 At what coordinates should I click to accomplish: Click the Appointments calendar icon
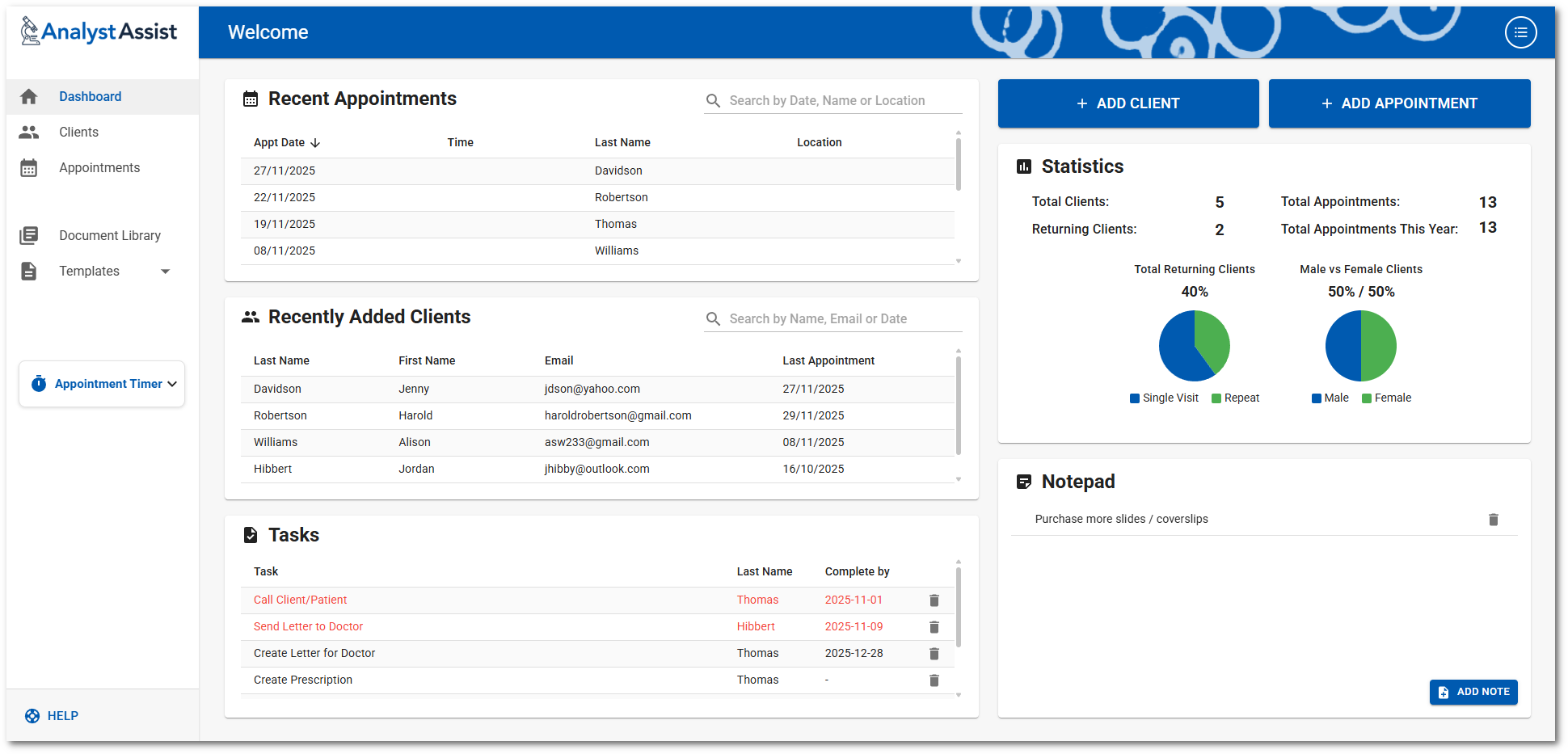point(29,167)
